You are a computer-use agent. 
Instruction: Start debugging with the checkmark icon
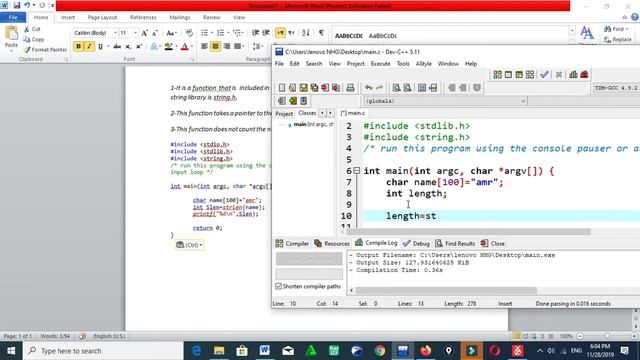(x=544, y=75)
